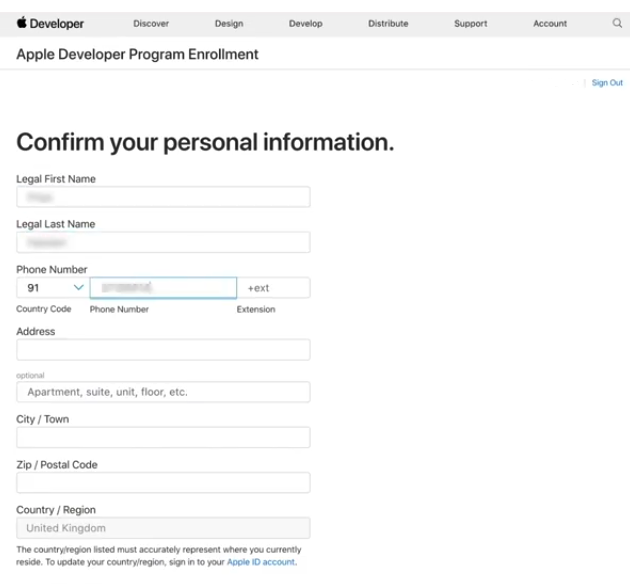This screenshot has height=586, width=630.
Task: Click the Sign Out link
Action: tap(607, 83)
